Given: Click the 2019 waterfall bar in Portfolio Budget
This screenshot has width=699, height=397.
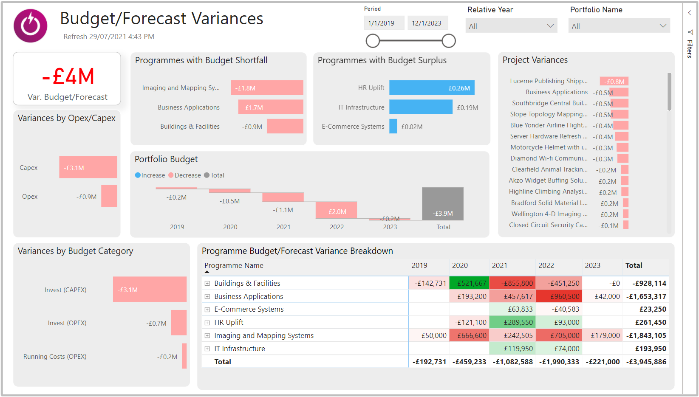Looking at the screenshot, I should (x=176, y=188).
